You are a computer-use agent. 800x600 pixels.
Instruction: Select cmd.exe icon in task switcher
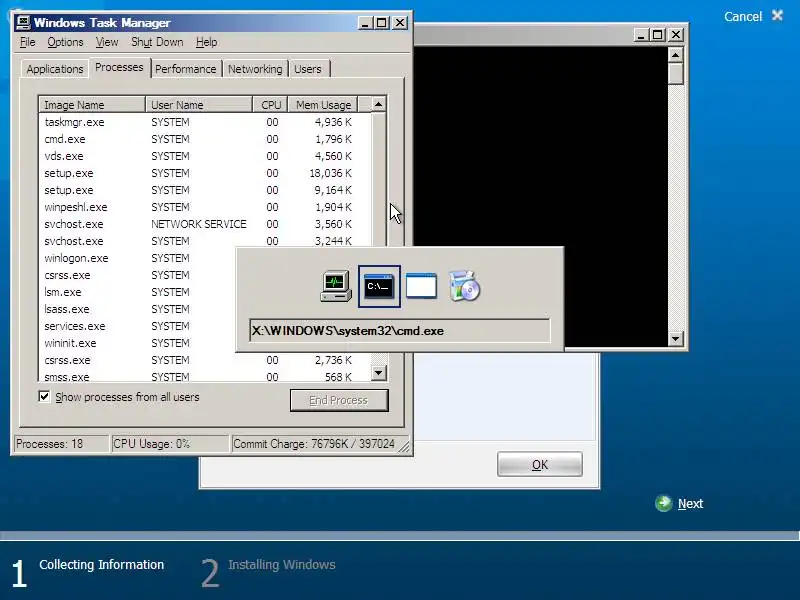[379, 286]
